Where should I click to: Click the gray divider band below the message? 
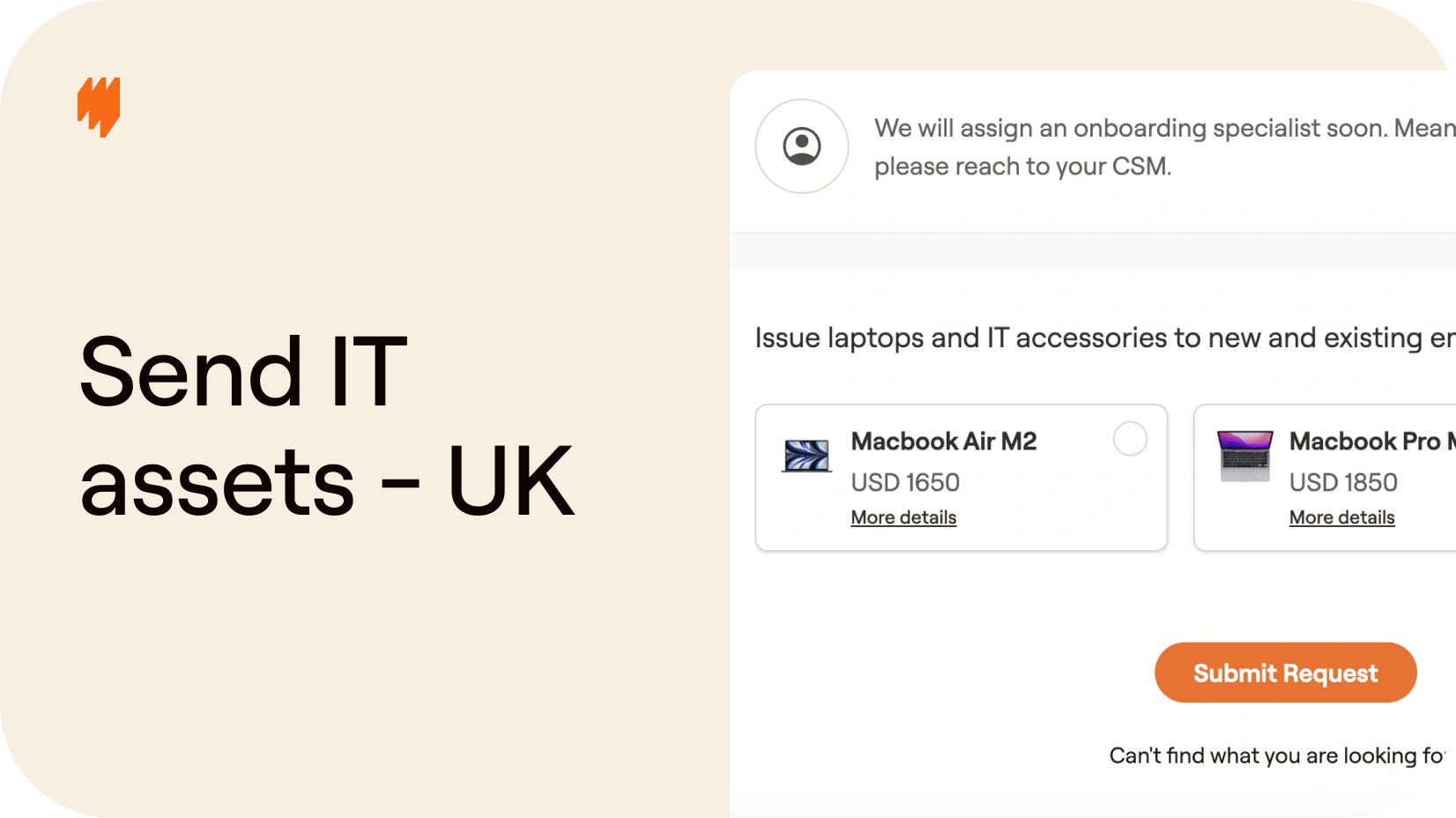click(x=1093, y=251)
